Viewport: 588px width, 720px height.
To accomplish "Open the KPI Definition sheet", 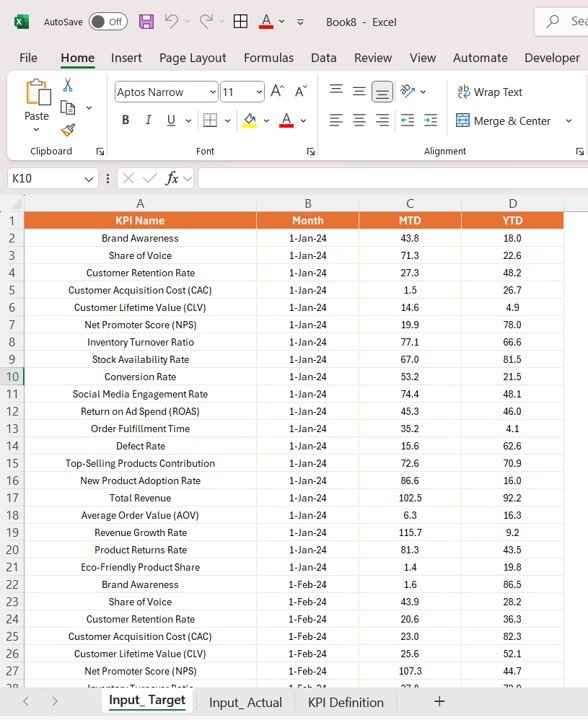I will 346,702.
